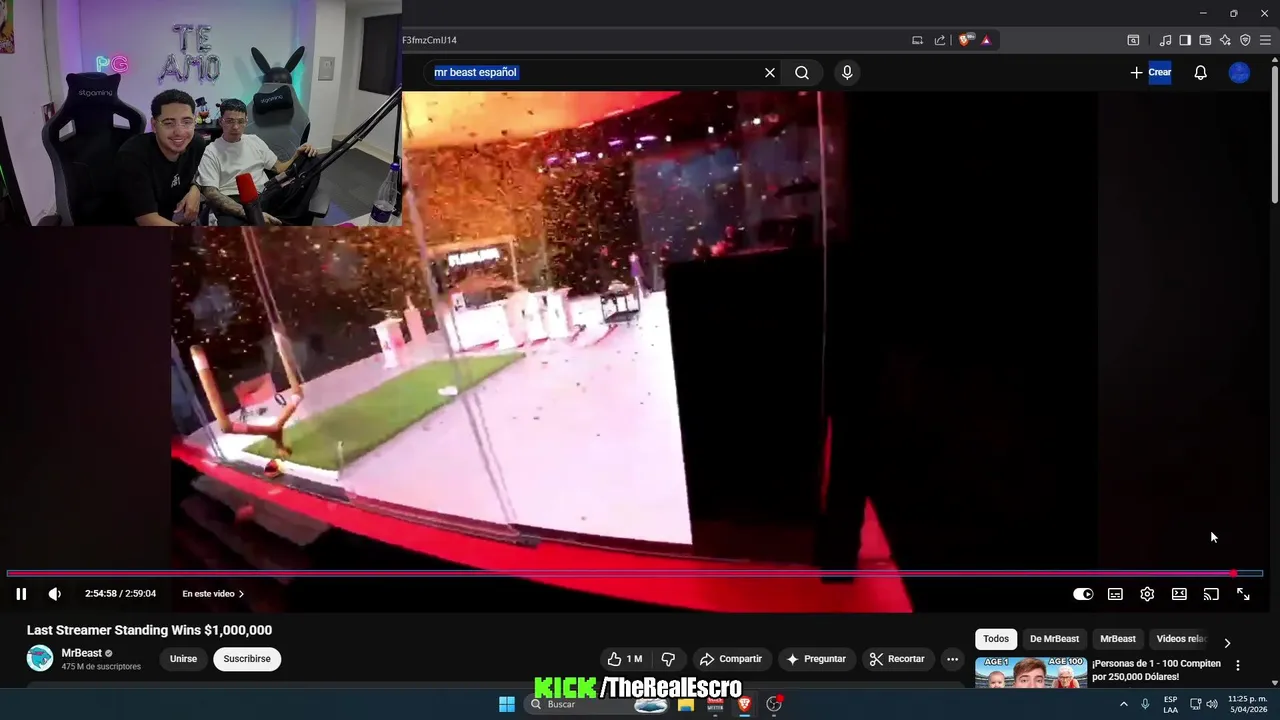The height and width of the screenshot is (720, 1280).
Task: Start voice search with microphone icon
Action: point(847,72)
